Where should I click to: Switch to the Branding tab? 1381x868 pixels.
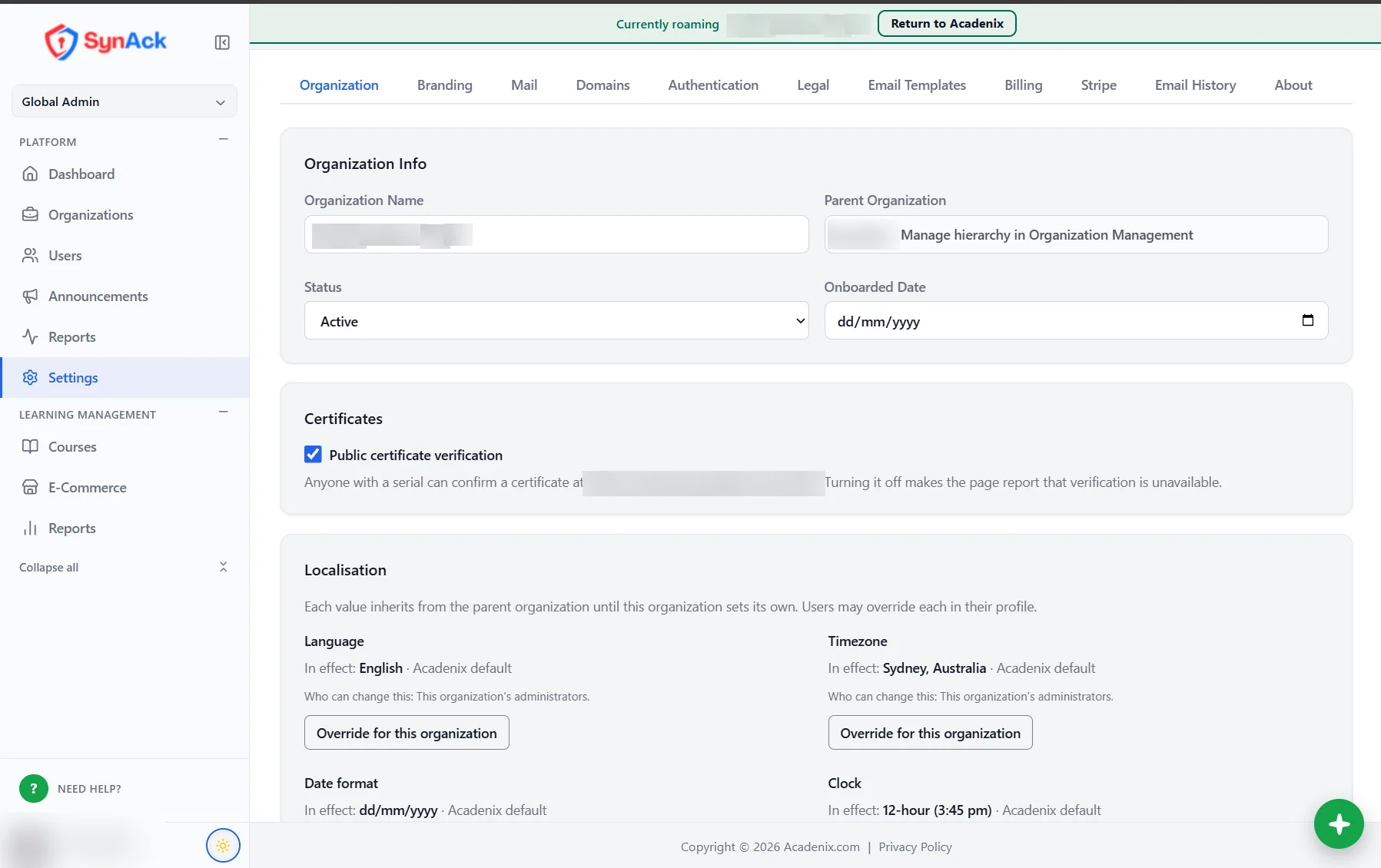[445, 85]
